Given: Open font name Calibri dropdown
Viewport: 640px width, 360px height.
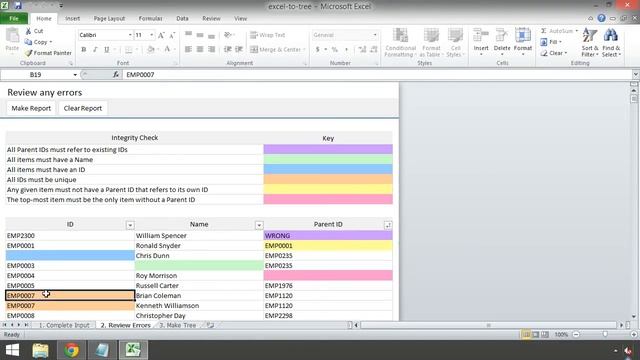Looking at the screenshot, I should (130, 35).
